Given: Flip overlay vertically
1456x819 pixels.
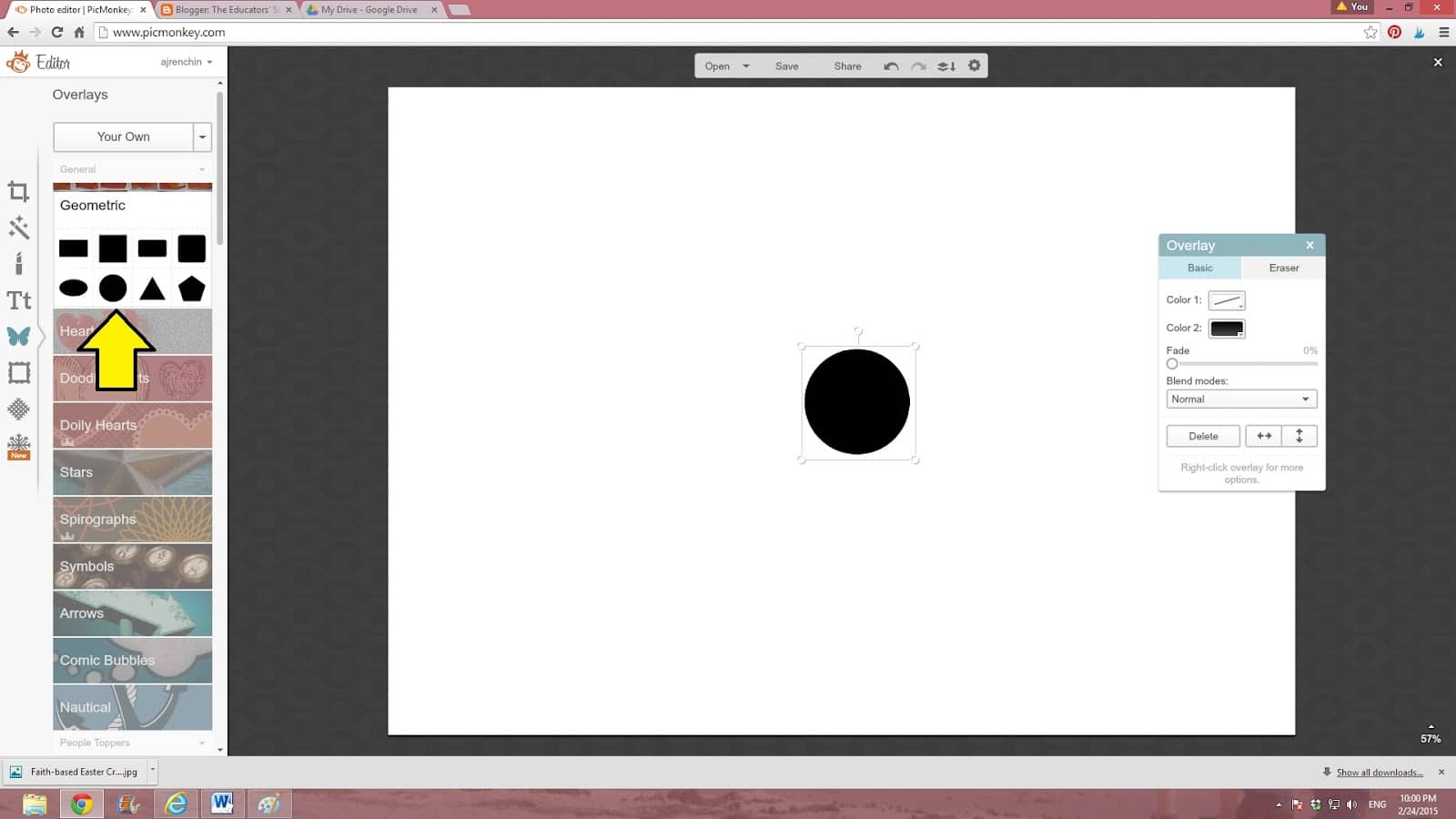Looking at the screenshot, I should pos(1299,436).
